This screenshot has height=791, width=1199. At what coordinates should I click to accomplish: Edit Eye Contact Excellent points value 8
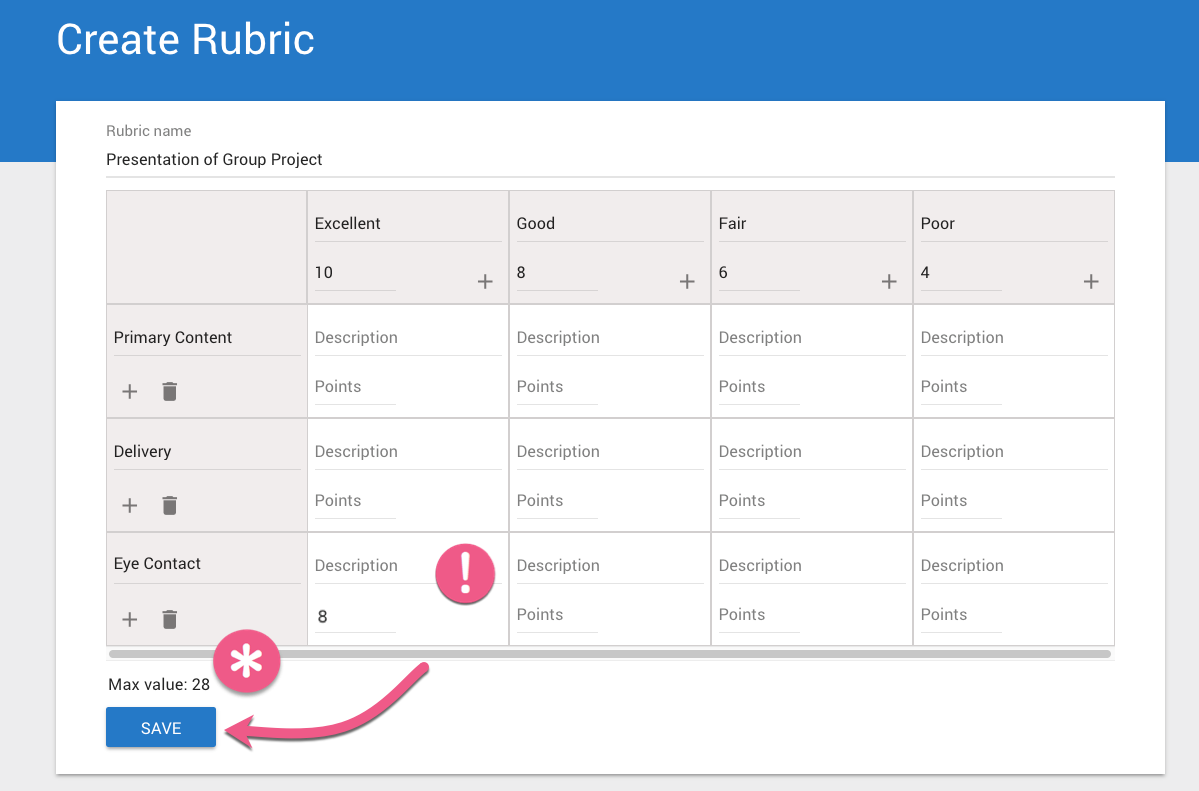click(x=354, y=617)
